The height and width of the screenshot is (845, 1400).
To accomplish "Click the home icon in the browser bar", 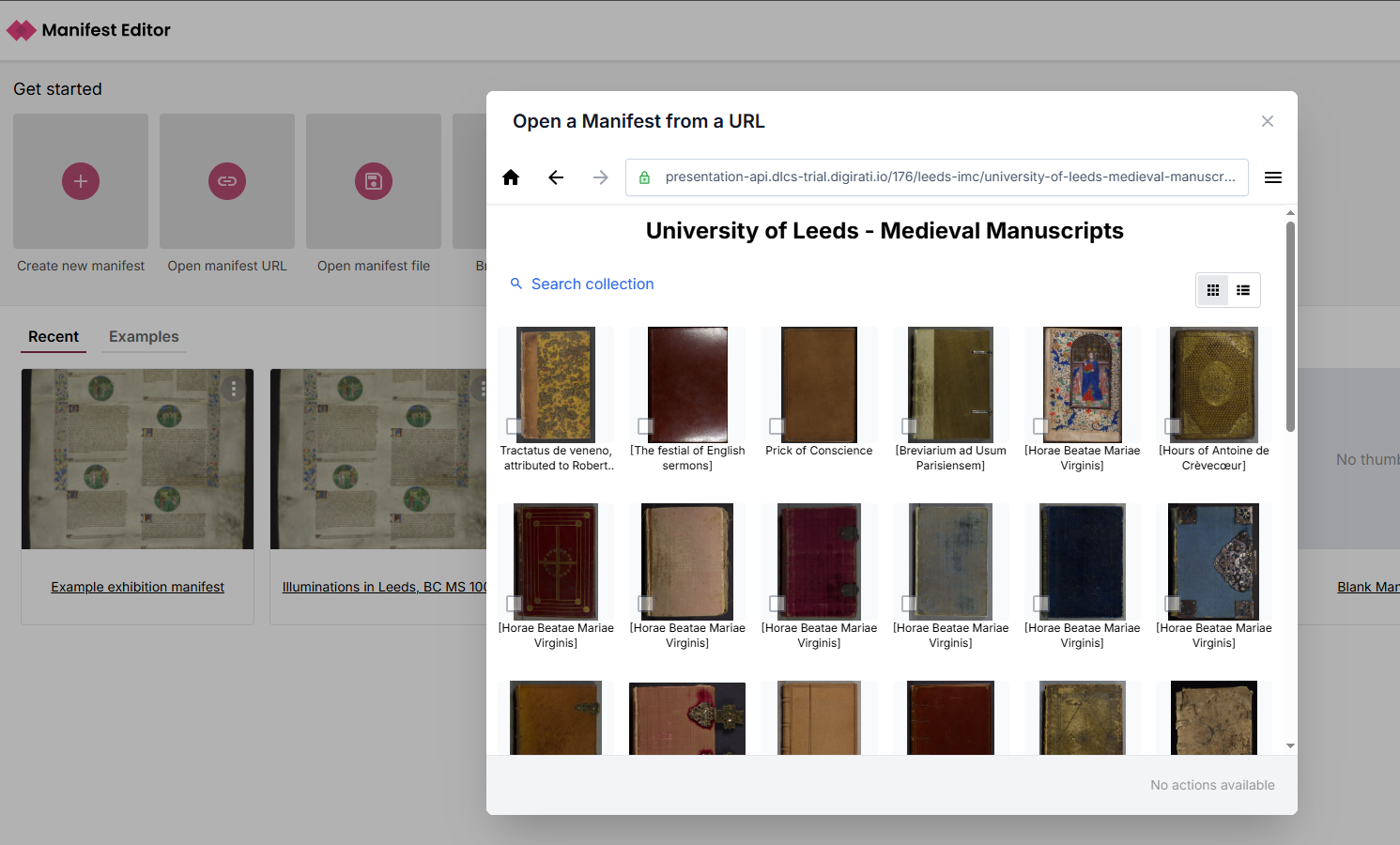I will [511, 177].
